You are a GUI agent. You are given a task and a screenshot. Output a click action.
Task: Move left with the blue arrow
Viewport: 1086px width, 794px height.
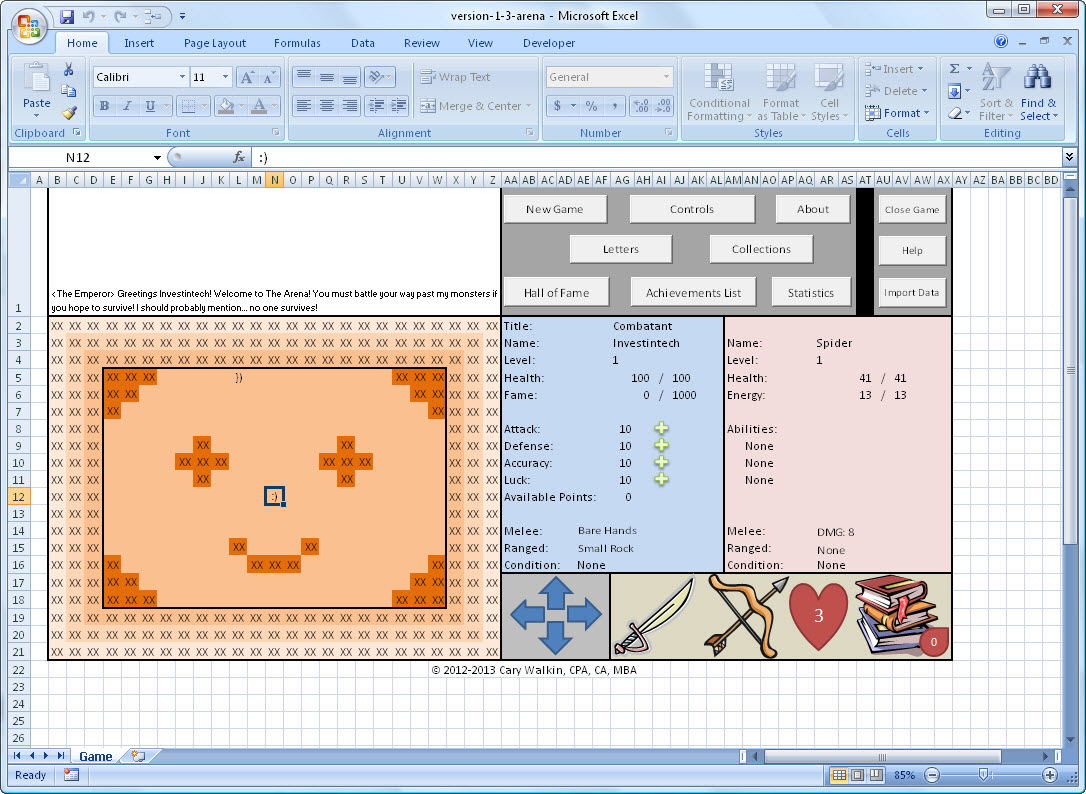pos(526,615)
